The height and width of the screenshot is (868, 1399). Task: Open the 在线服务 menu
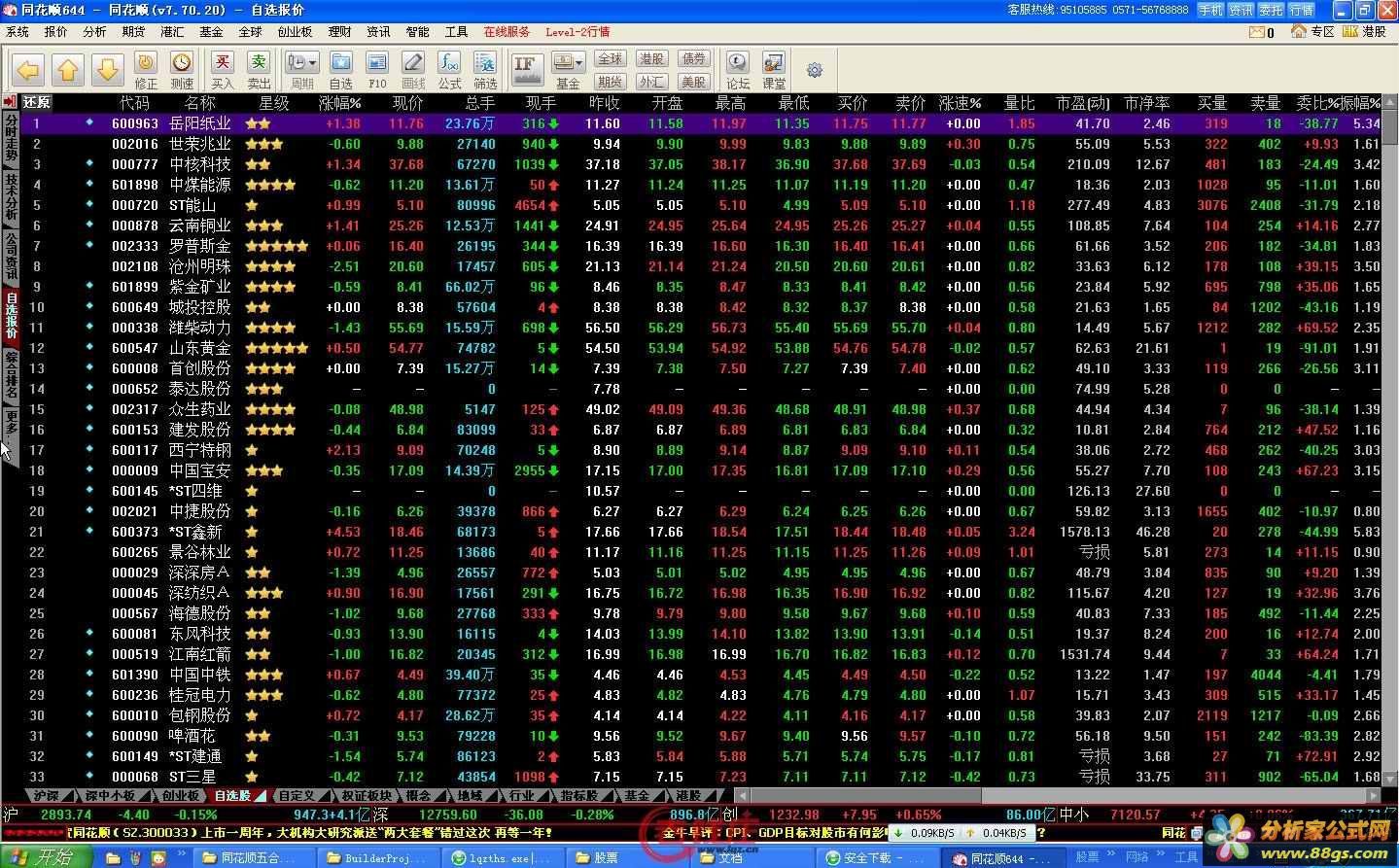point(507,32)
